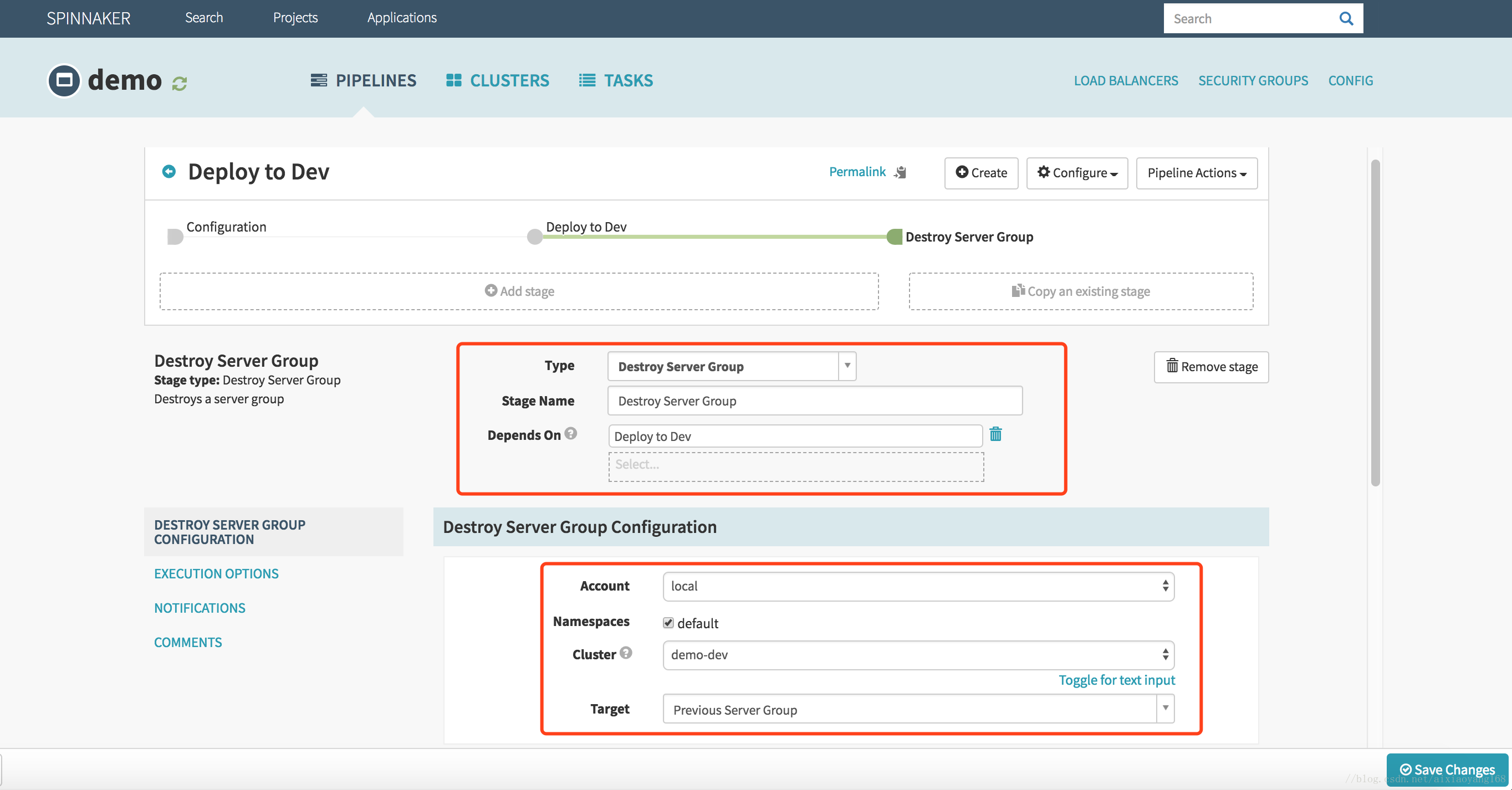The height and width of the screenshot is (790, 1512).
Task: Click the help icon next to Depends On
Action: pos(570,433)
